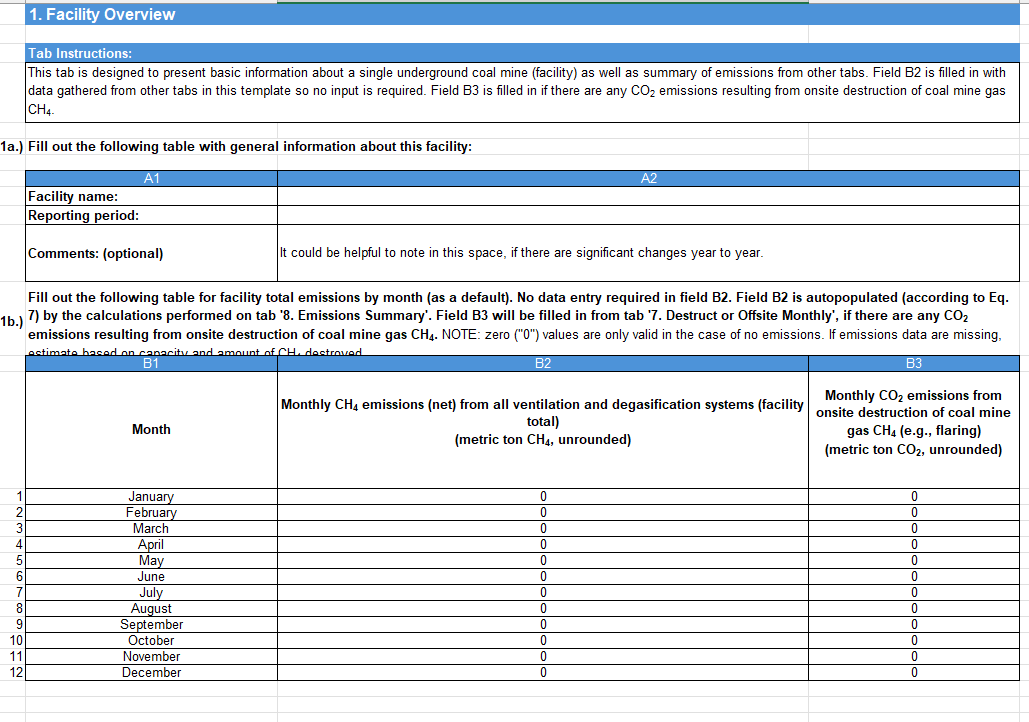Click the January month cell
The height and width of the screenshot is (722, 1029).
[x=151, y=496]
